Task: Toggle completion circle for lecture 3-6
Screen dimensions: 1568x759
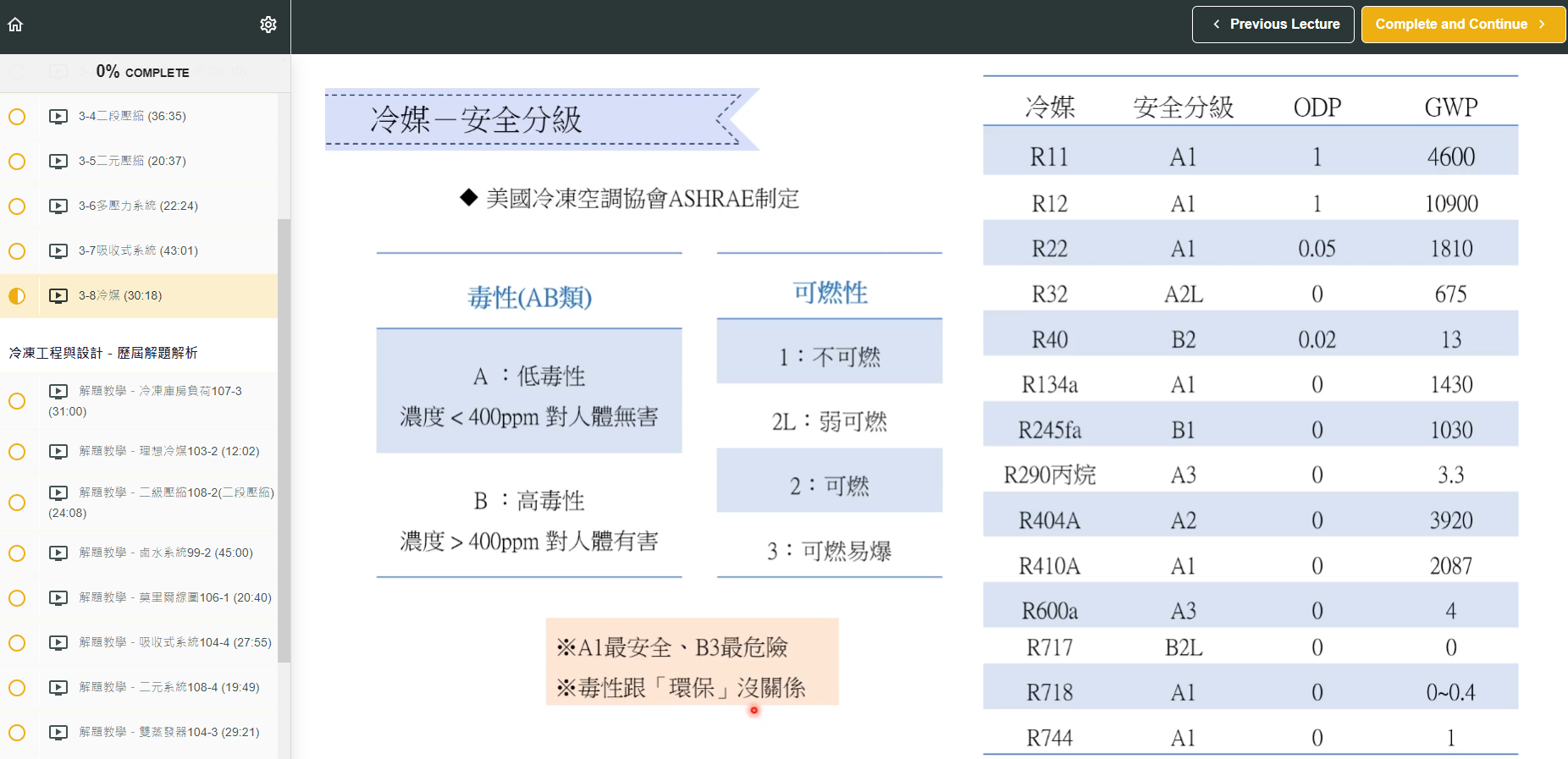Action: click(17, 206)
